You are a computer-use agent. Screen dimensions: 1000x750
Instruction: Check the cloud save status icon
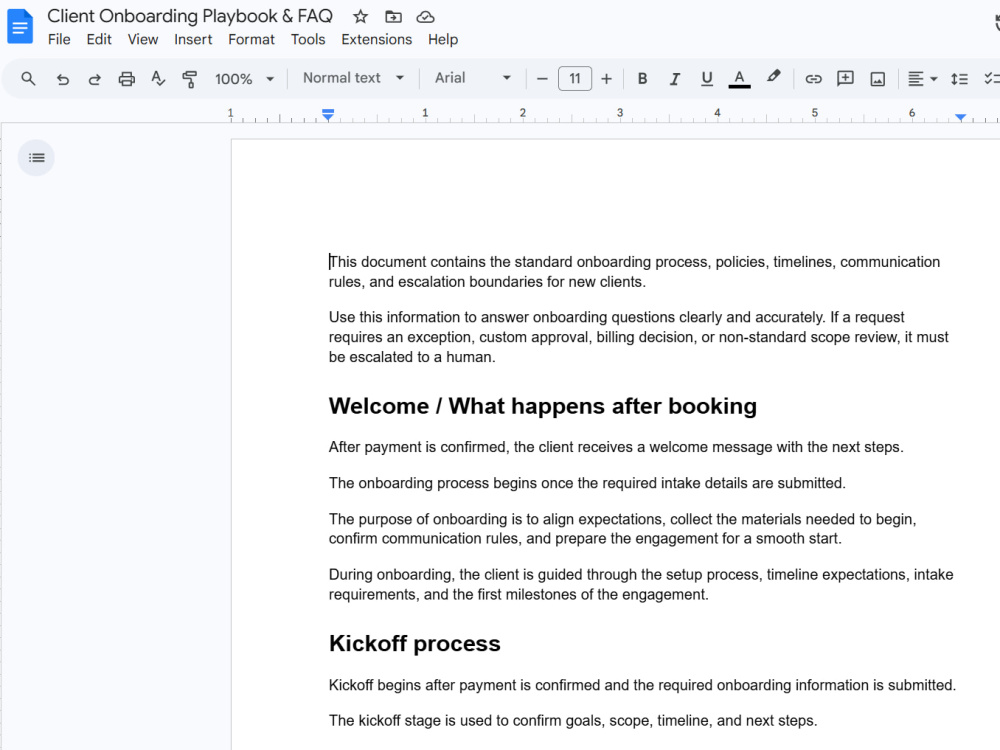pyautogui.click(x=425, y=17)
